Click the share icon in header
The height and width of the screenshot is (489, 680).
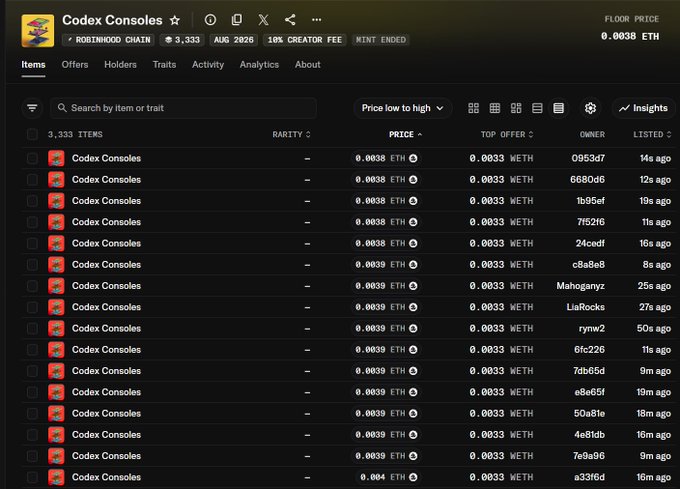click(290, 20)
